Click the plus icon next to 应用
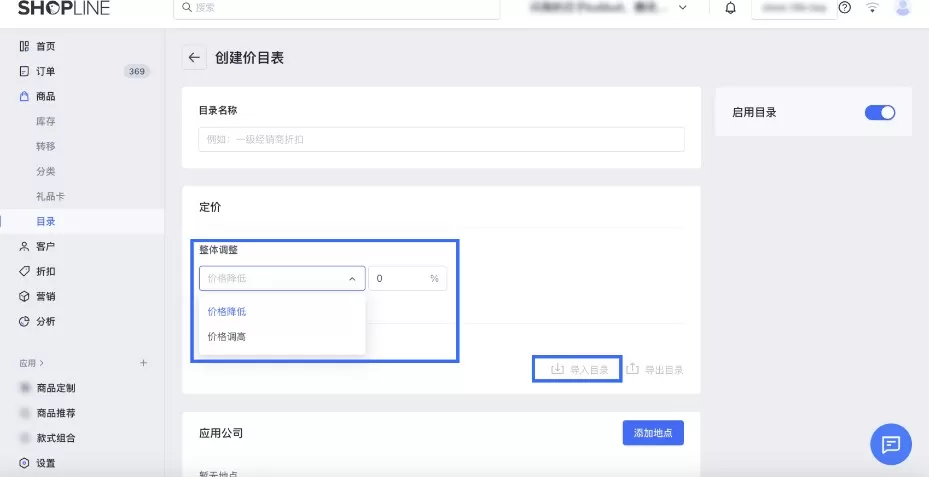This screenshot has height=477, width=929. [143, 363]
